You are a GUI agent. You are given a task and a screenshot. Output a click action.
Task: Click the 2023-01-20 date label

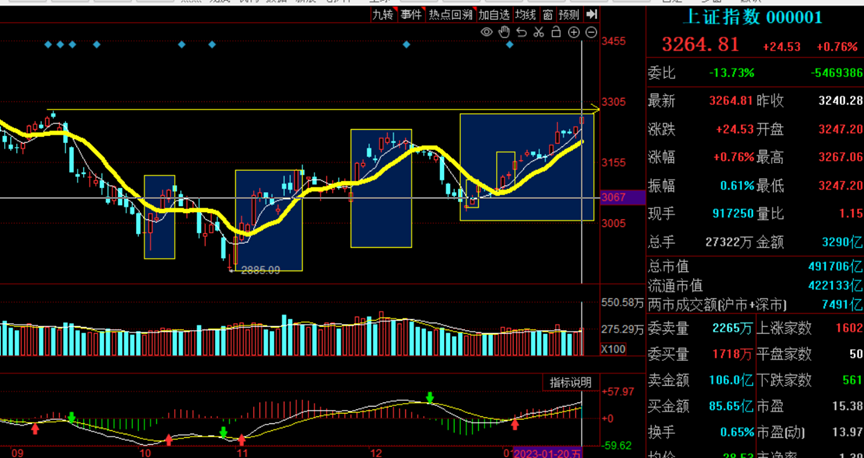(546, 453)
